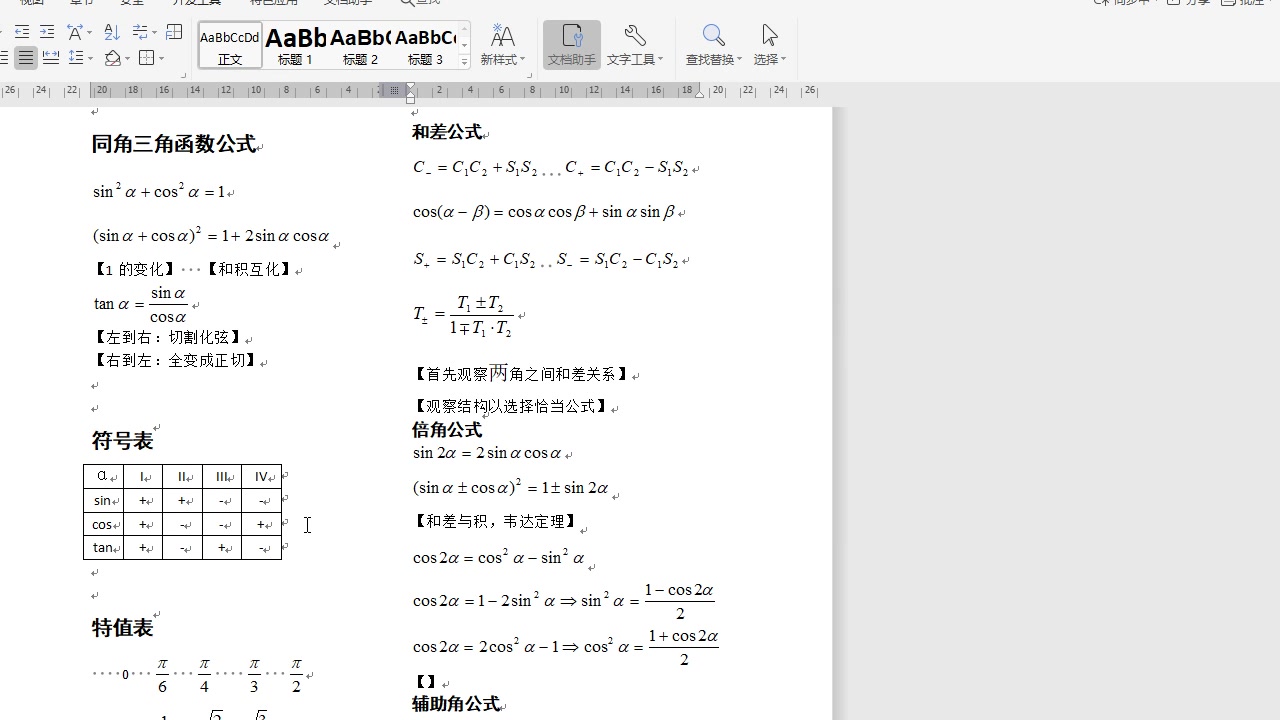Click the table header cell III
The image size is (1280, 720).
[222, 477]
